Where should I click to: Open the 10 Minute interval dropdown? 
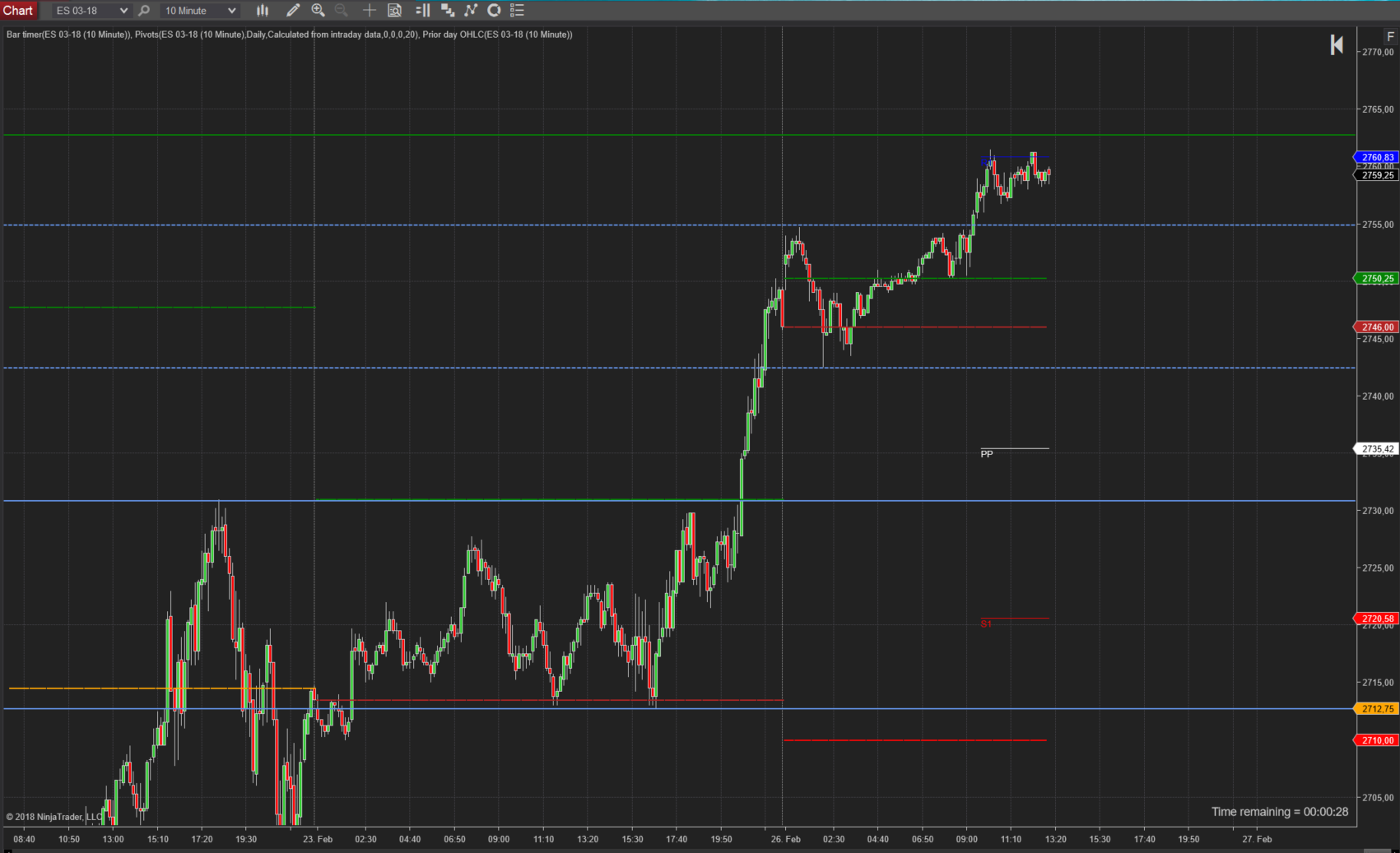[199, 11]
